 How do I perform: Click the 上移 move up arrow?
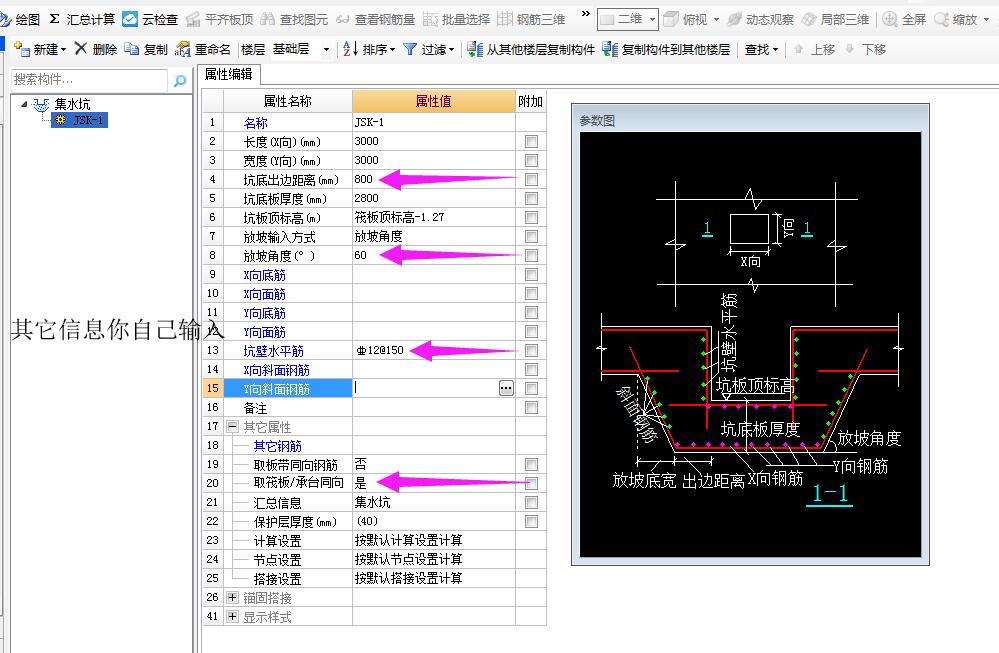tap(798, 49)
